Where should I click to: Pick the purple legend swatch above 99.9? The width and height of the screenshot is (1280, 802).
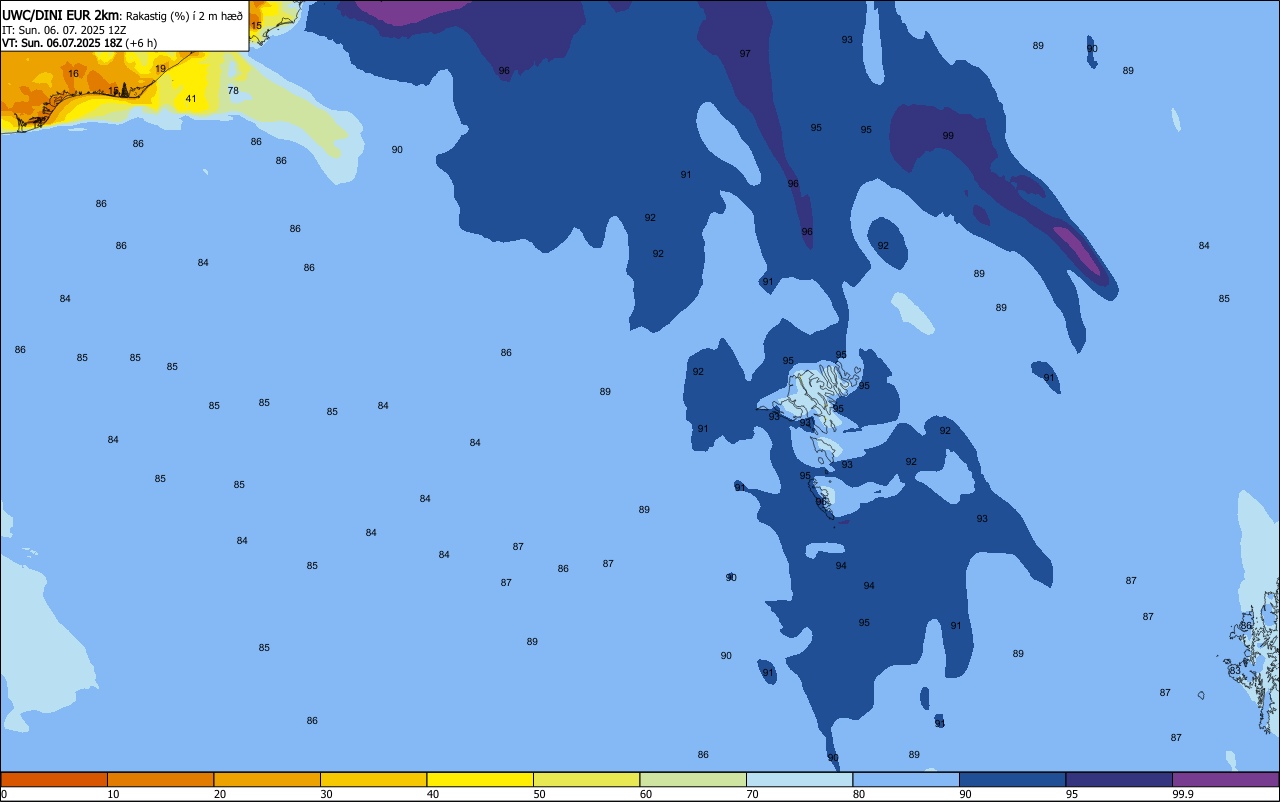[x=1225, y=780]
